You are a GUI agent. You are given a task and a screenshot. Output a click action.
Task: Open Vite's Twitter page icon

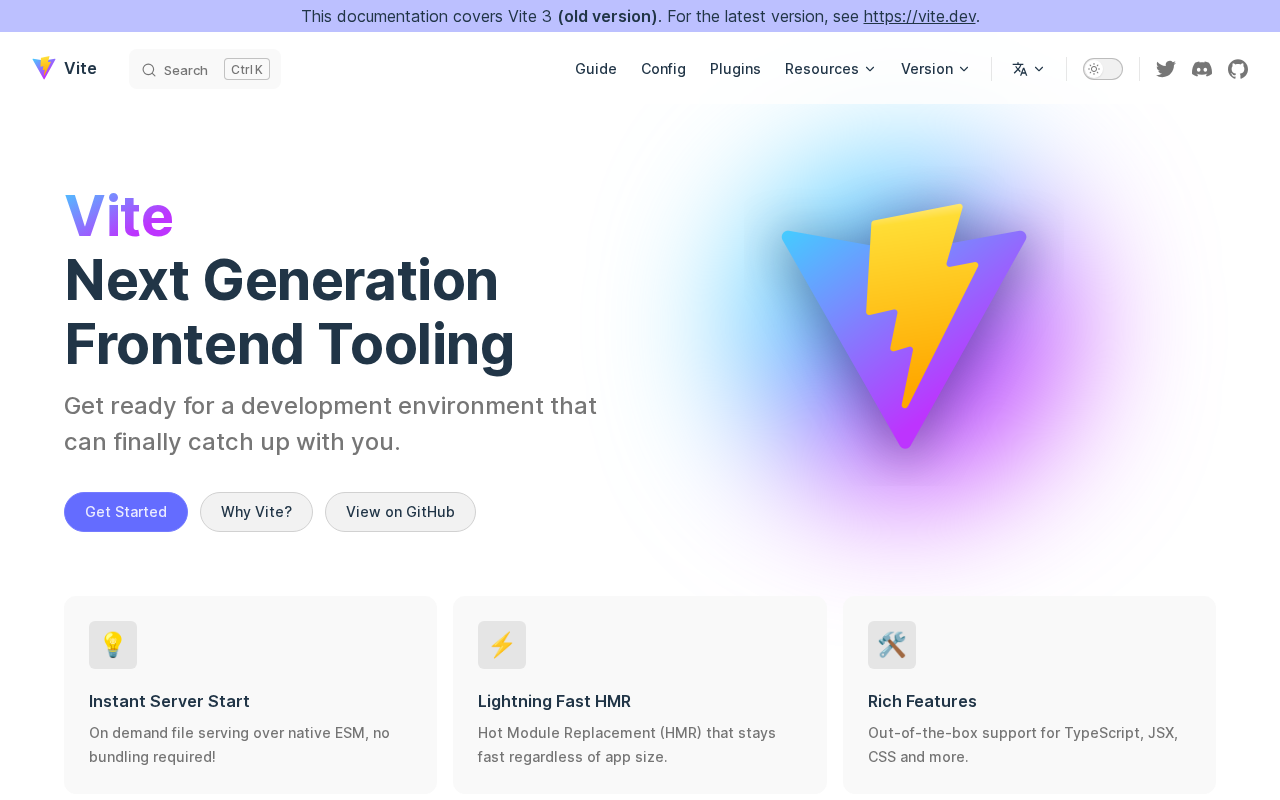1166,69
